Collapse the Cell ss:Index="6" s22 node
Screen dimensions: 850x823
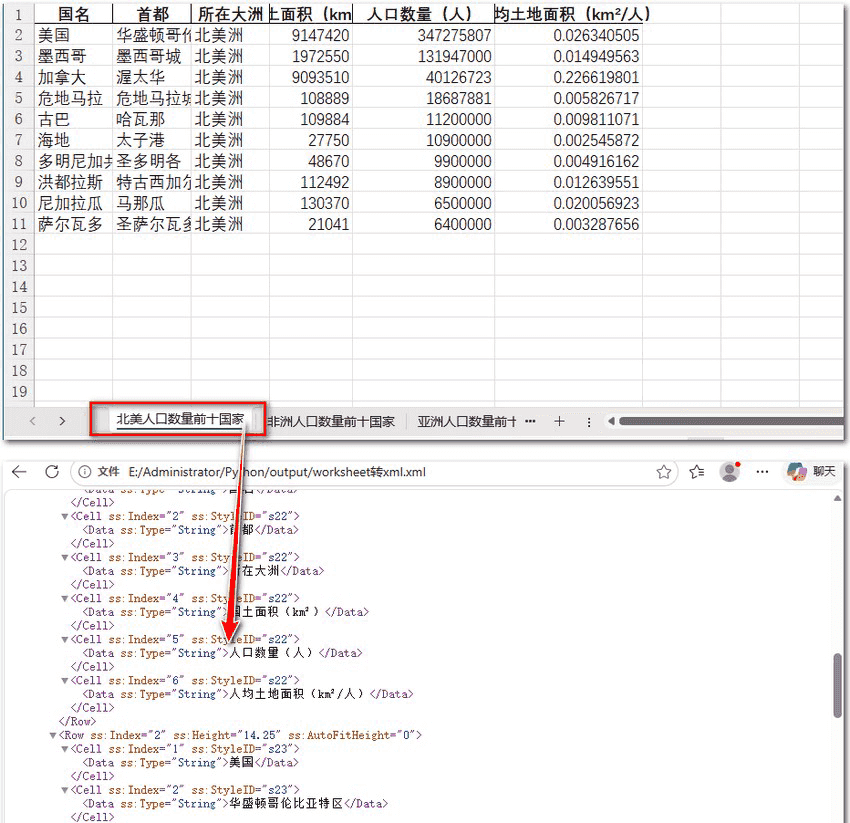coord(65,680)
